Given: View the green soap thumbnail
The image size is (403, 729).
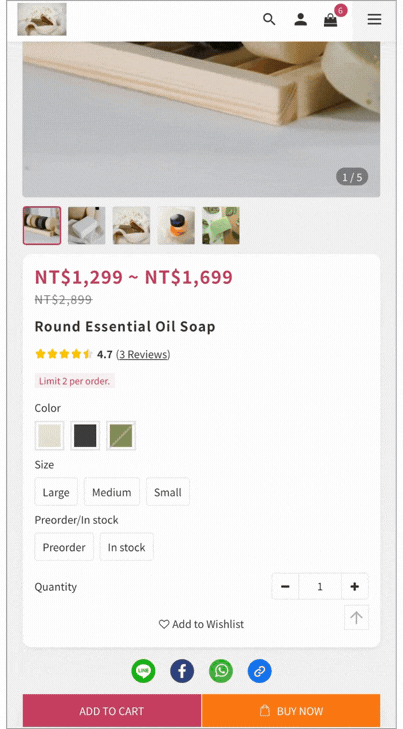Looking at the screenshot, I should [x=221, y=225].
